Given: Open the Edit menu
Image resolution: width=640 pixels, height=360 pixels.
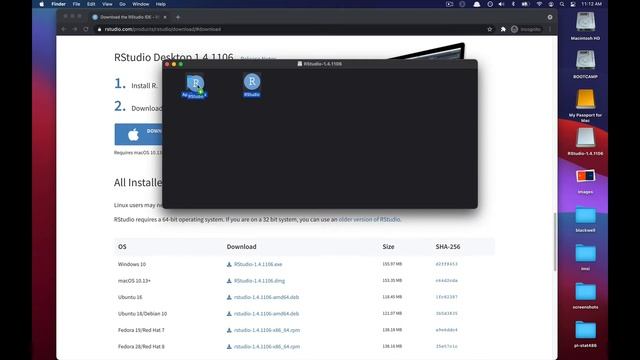Looking at the screenshot, I should click(91, 4).
